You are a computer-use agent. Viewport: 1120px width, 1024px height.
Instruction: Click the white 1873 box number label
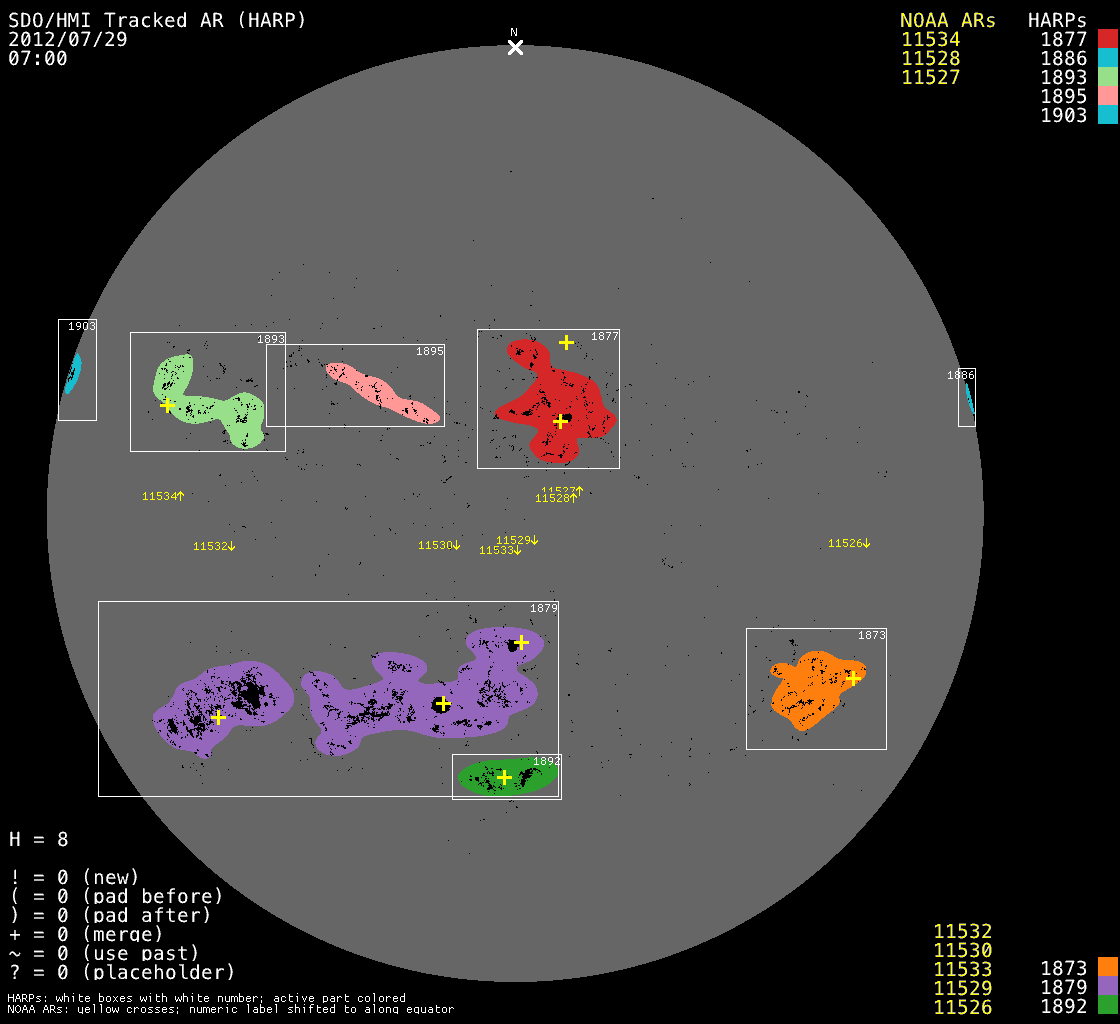[x=871, y=635]
